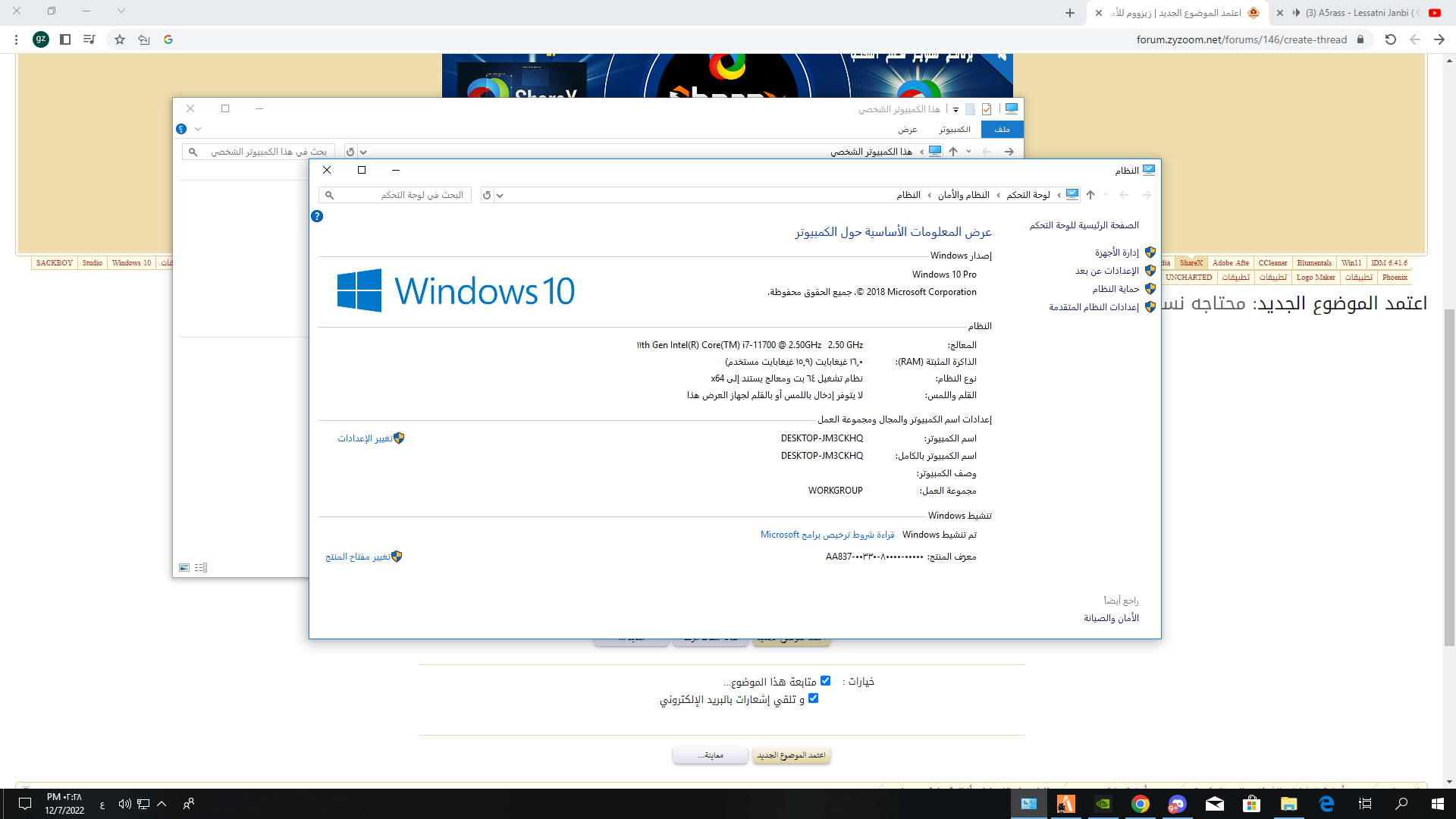
Task: Show hidden tray icons chevron
Action: (162, 804)
